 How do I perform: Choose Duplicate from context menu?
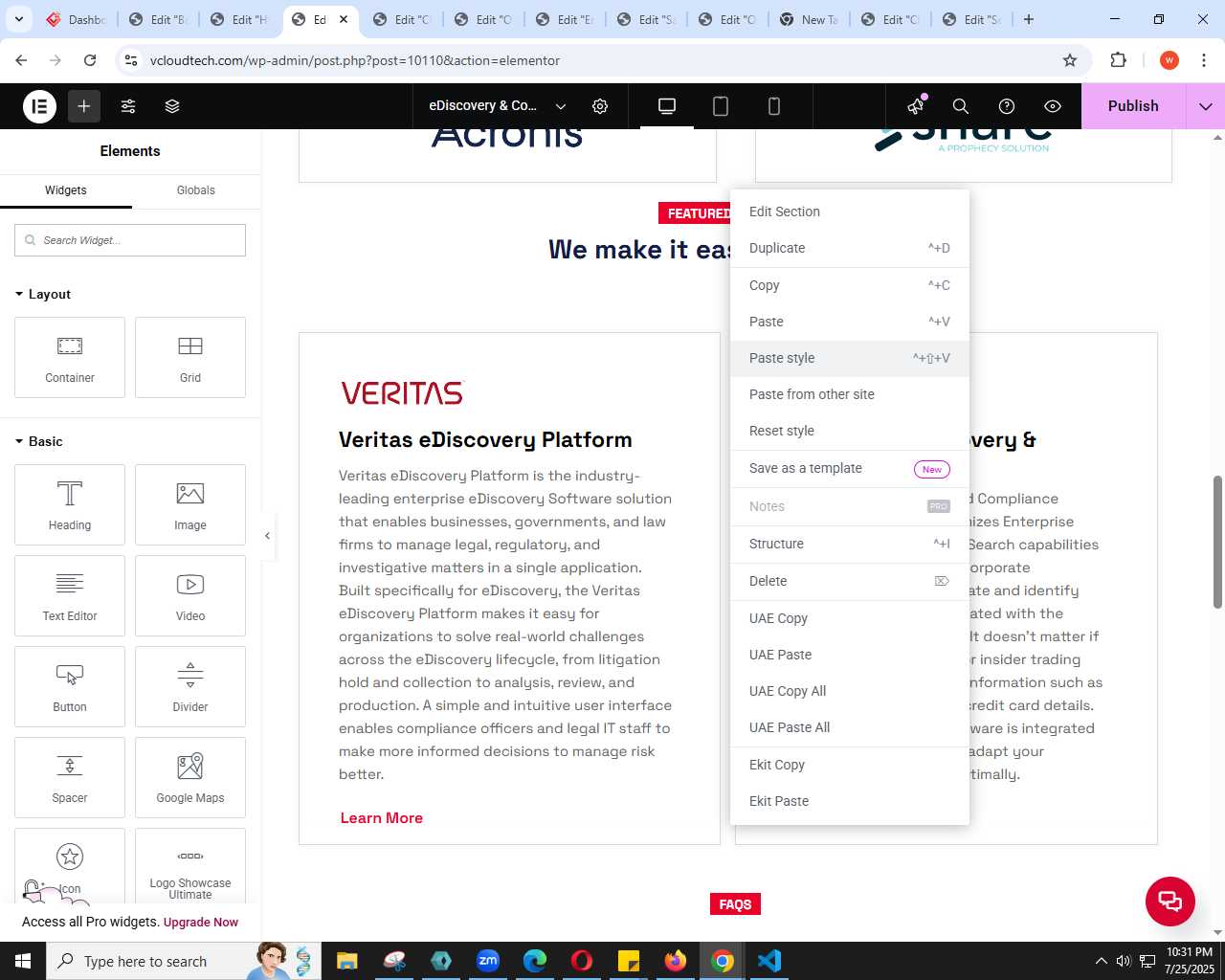850,248
